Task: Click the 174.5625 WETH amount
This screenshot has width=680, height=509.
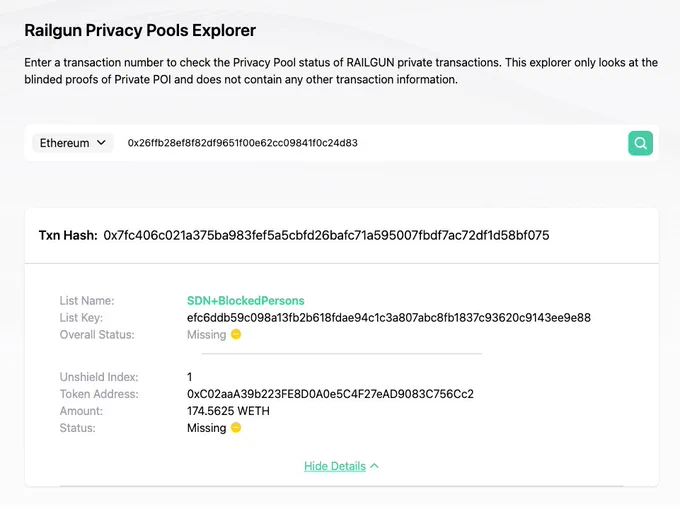Action: [228, 411]
